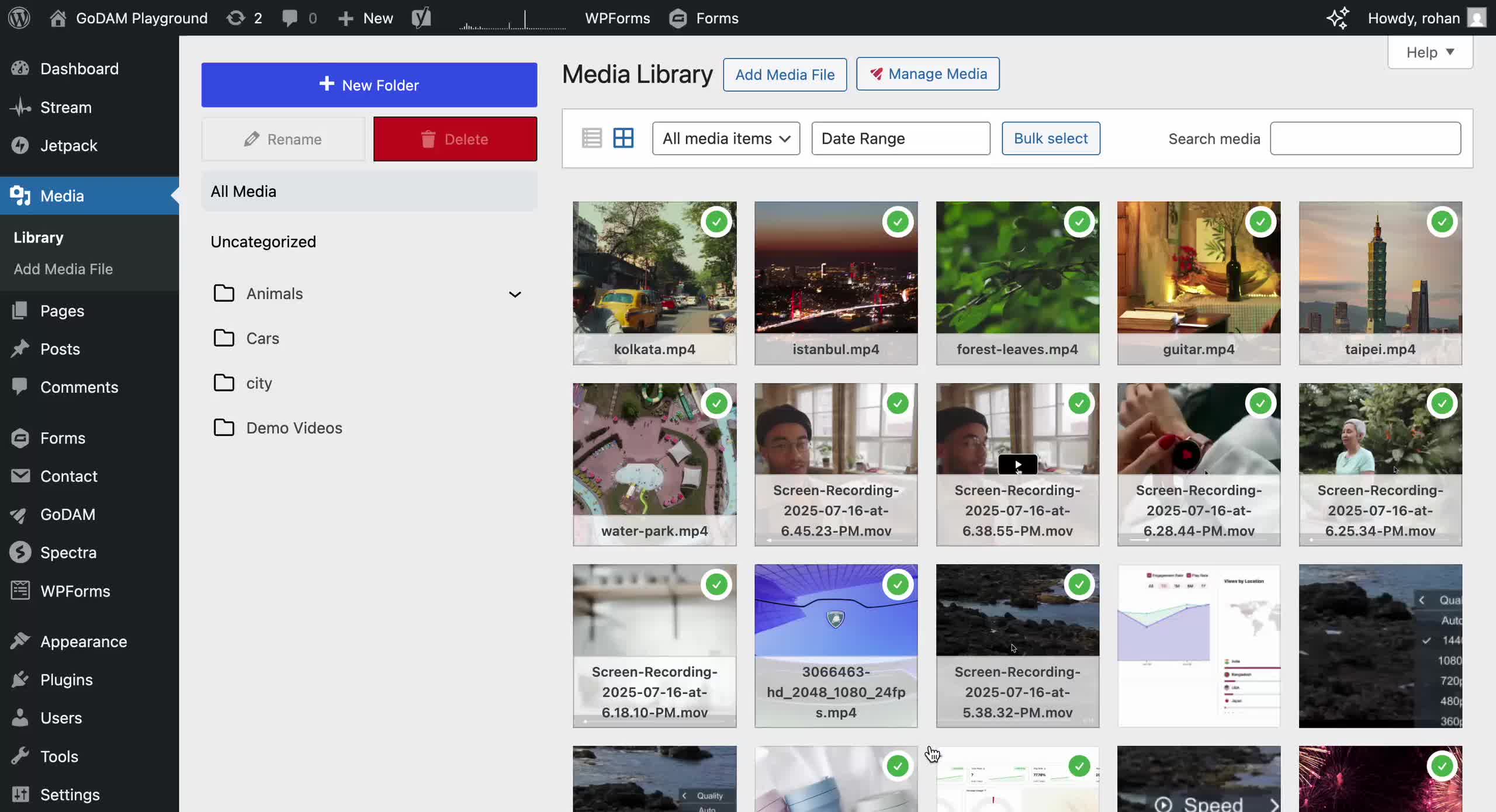Viewport: 1496px width, 812px height.
Task: Deselect the guitar.mp4 checkmark
Action: [1260, 221]
